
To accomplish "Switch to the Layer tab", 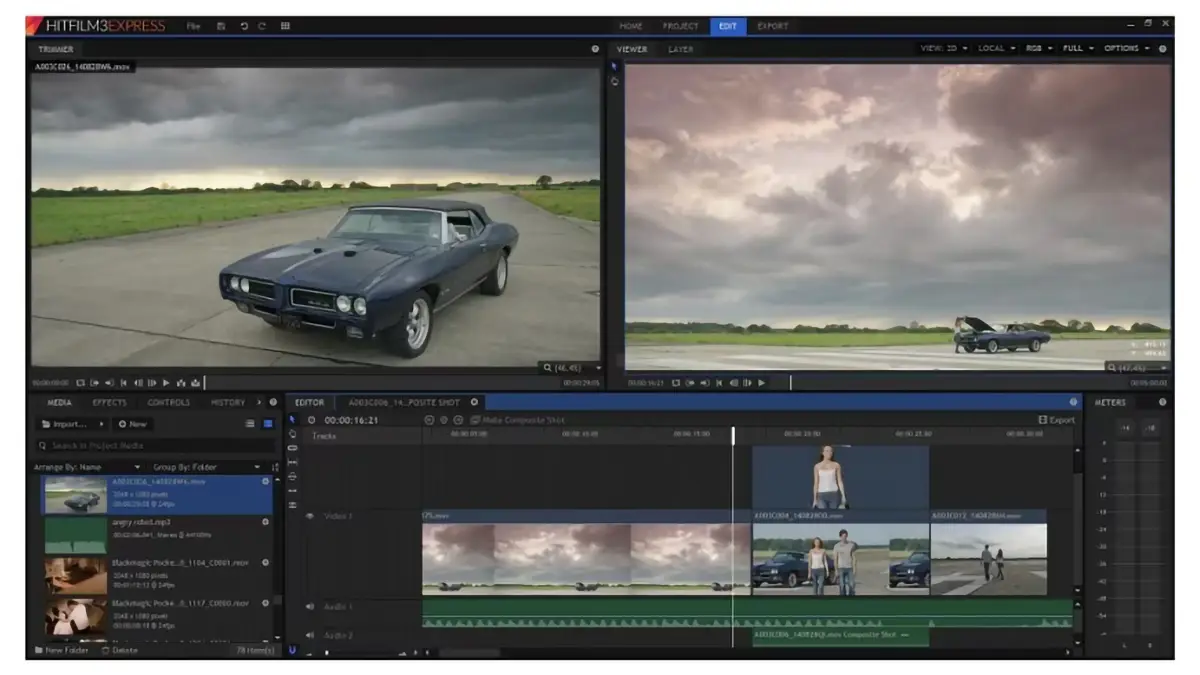I will click(x=680, y=49).
